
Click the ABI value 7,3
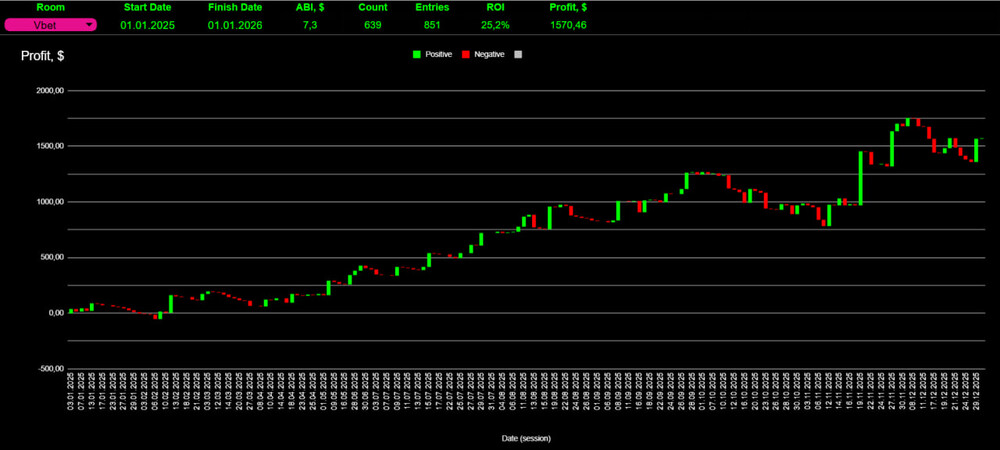point(310,25)
